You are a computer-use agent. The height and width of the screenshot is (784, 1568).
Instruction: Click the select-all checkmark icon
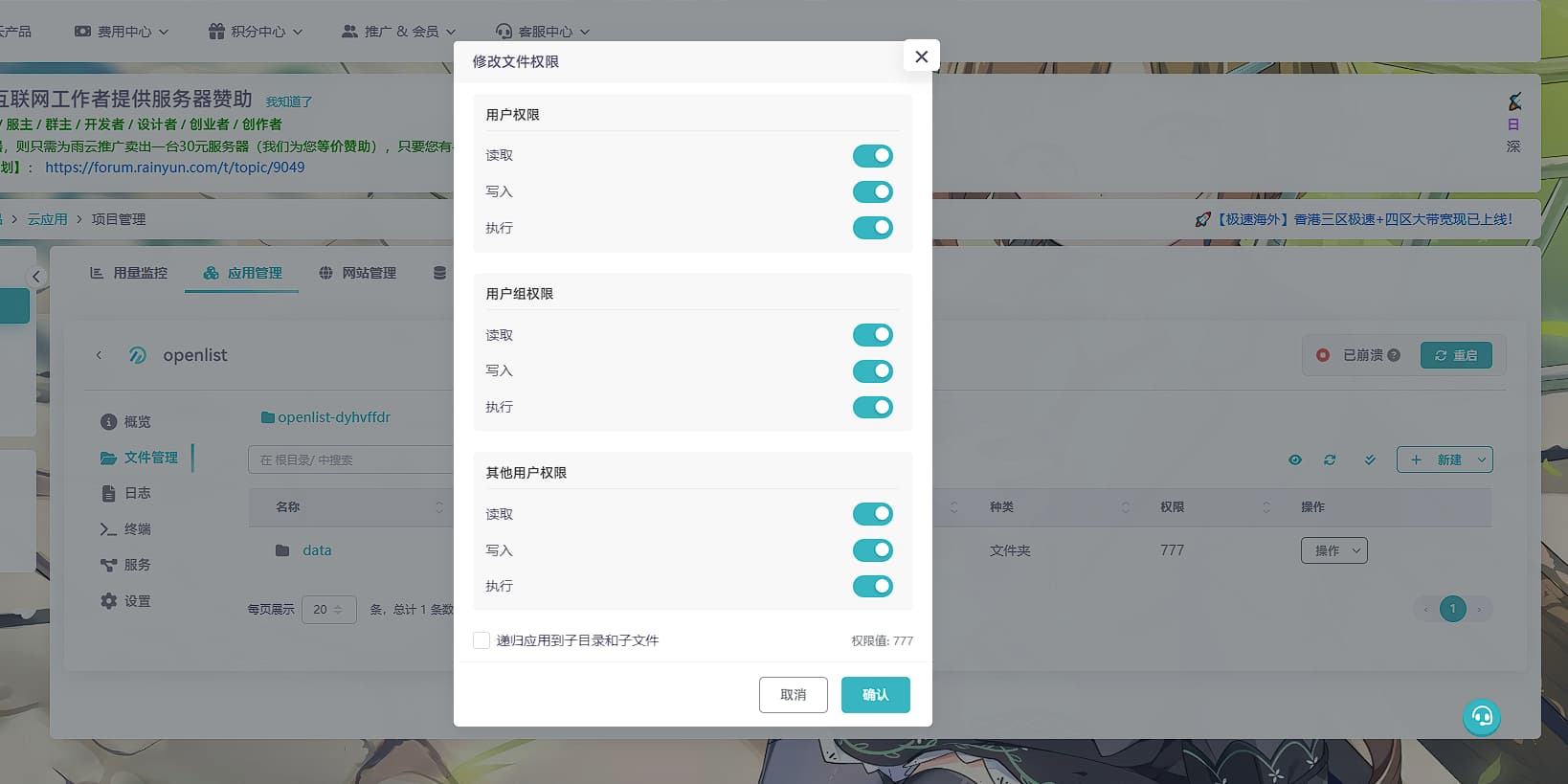(x=1370, y=460)
